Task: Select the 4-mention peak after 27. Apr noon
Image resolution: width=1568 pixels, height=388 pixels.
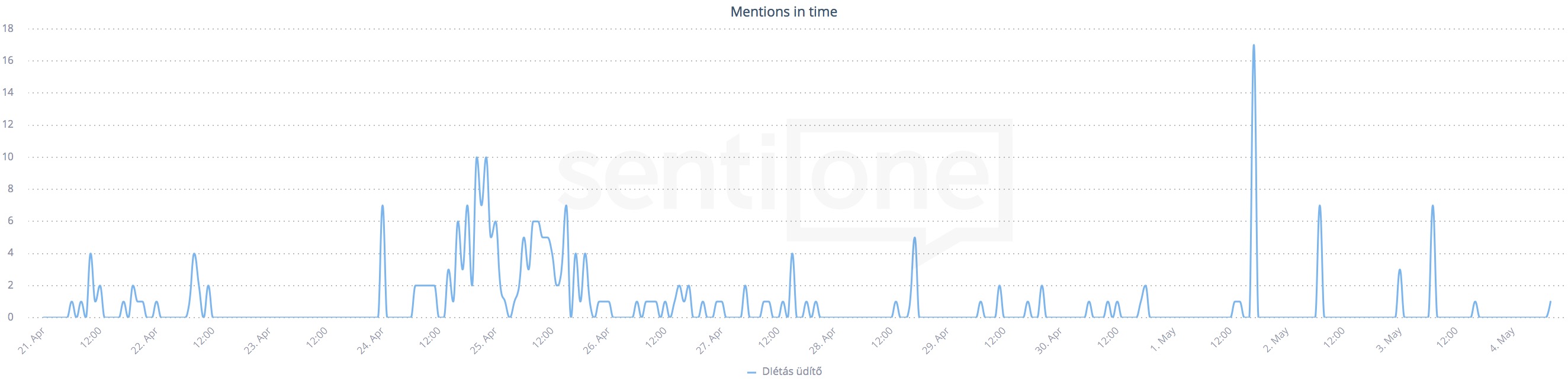Action: (x=792, y=254)
